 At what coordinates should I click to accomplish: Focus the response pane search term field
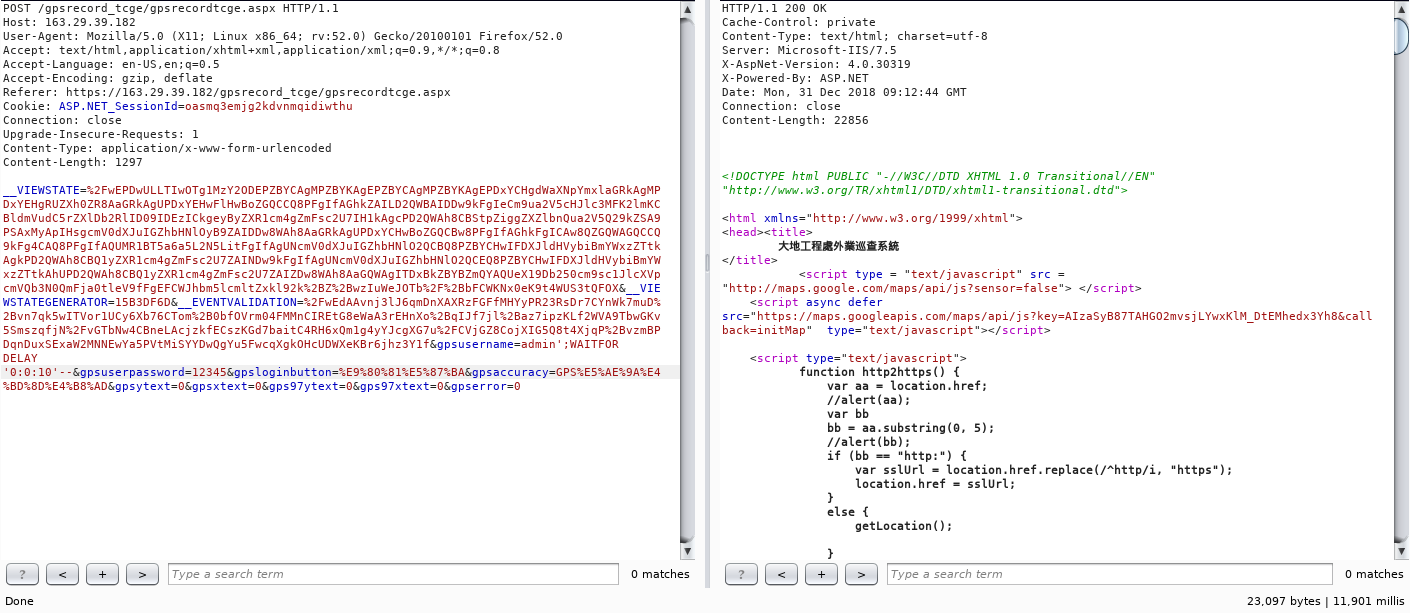(1110, 574)
